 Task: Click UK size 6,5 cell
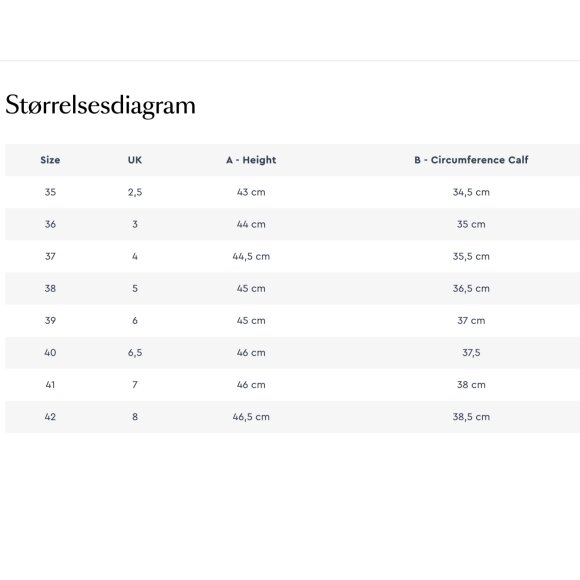pyautogui.click(x=135, y=353)
